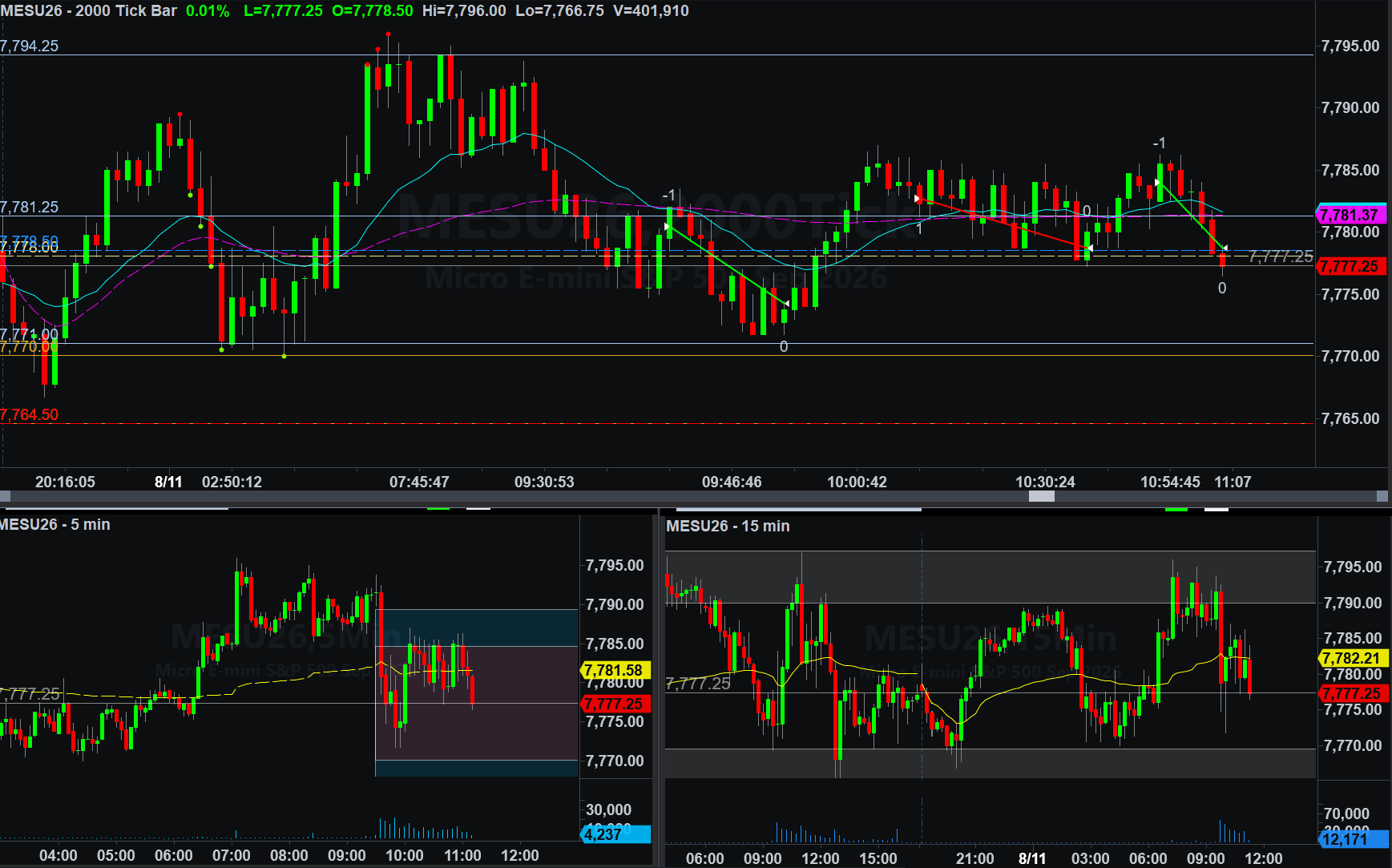The width and height of the screenshot is (1392, 868).
Task: Click the 21:00 time label on the 15 min chart
Action: point(974,858)
